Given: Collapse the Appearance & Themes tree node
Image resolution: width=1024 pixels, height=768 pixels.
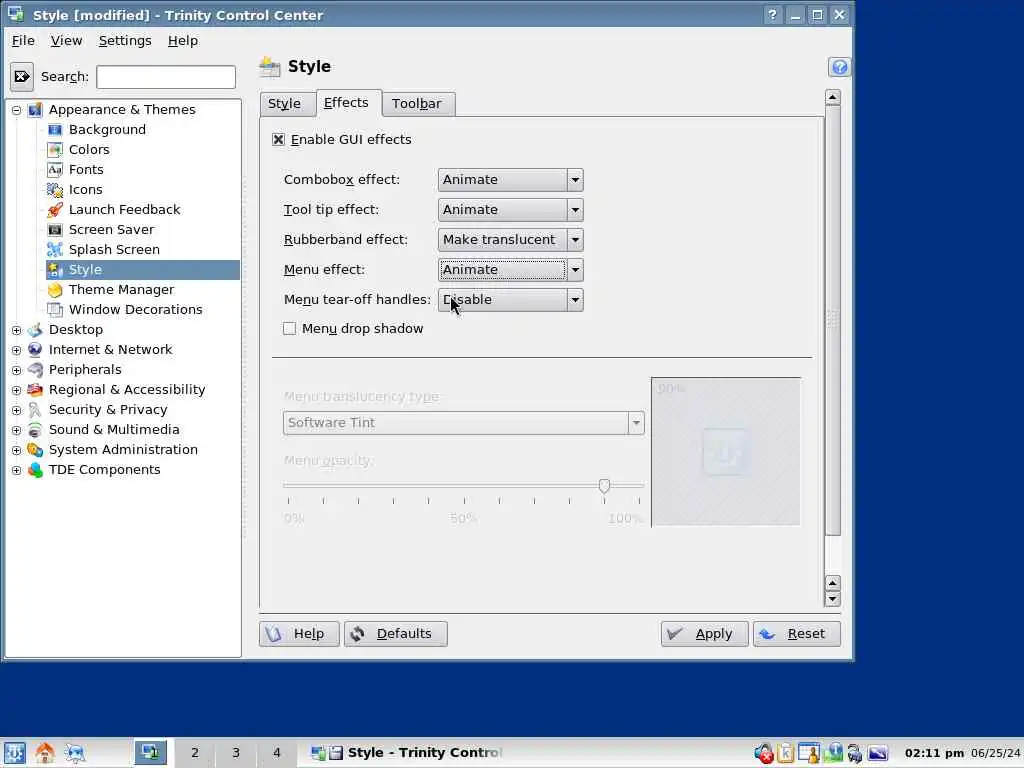Looking at the screenshot, I should [16, 110].
